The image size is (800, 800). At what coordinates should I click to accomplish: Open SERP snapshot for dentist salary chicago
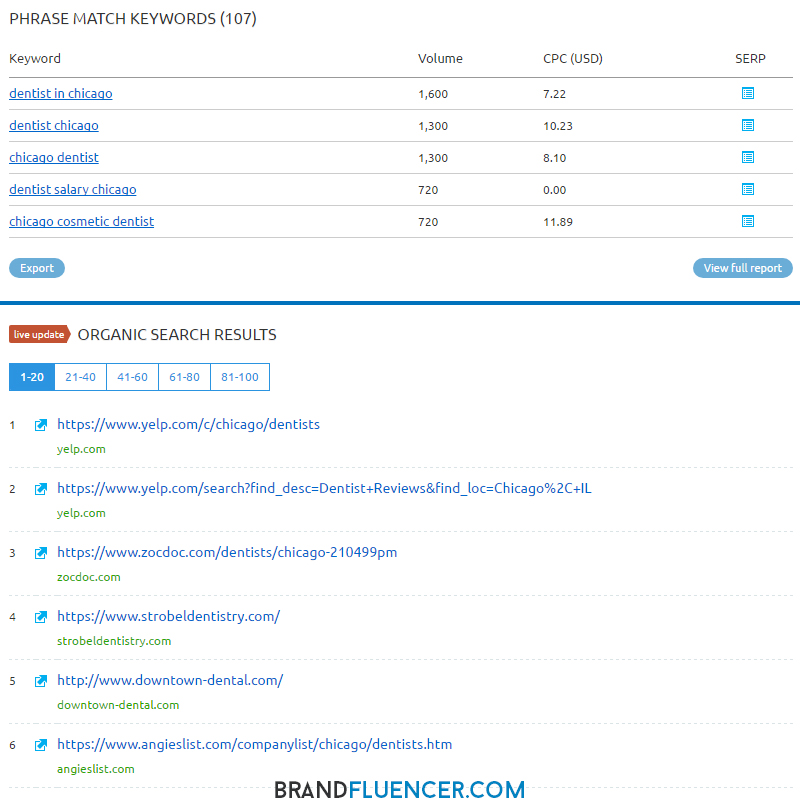click(747, 190)
